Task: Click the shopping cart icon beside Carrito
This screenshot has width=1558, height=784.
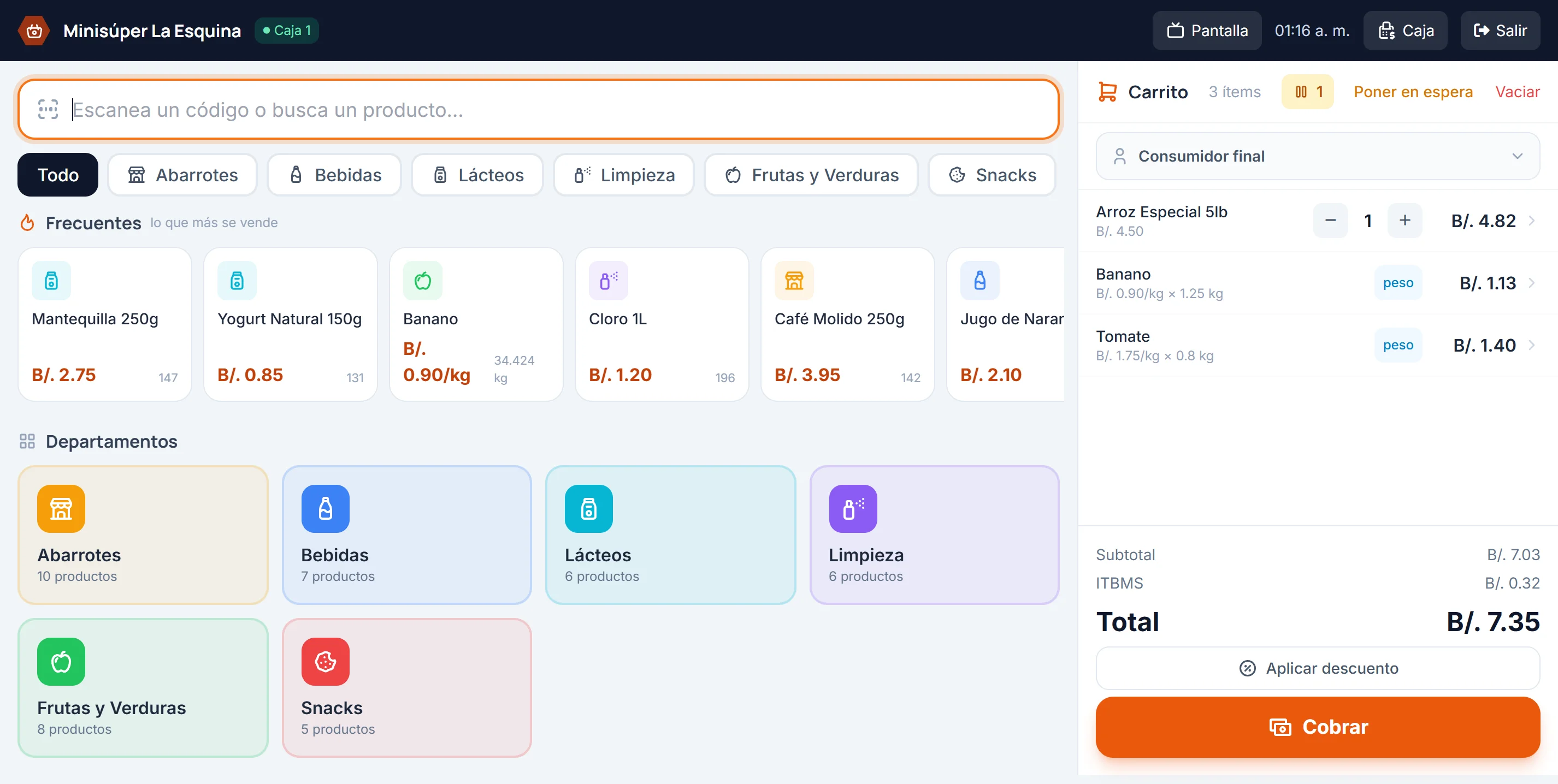Action: click(x=1107, y=92)
